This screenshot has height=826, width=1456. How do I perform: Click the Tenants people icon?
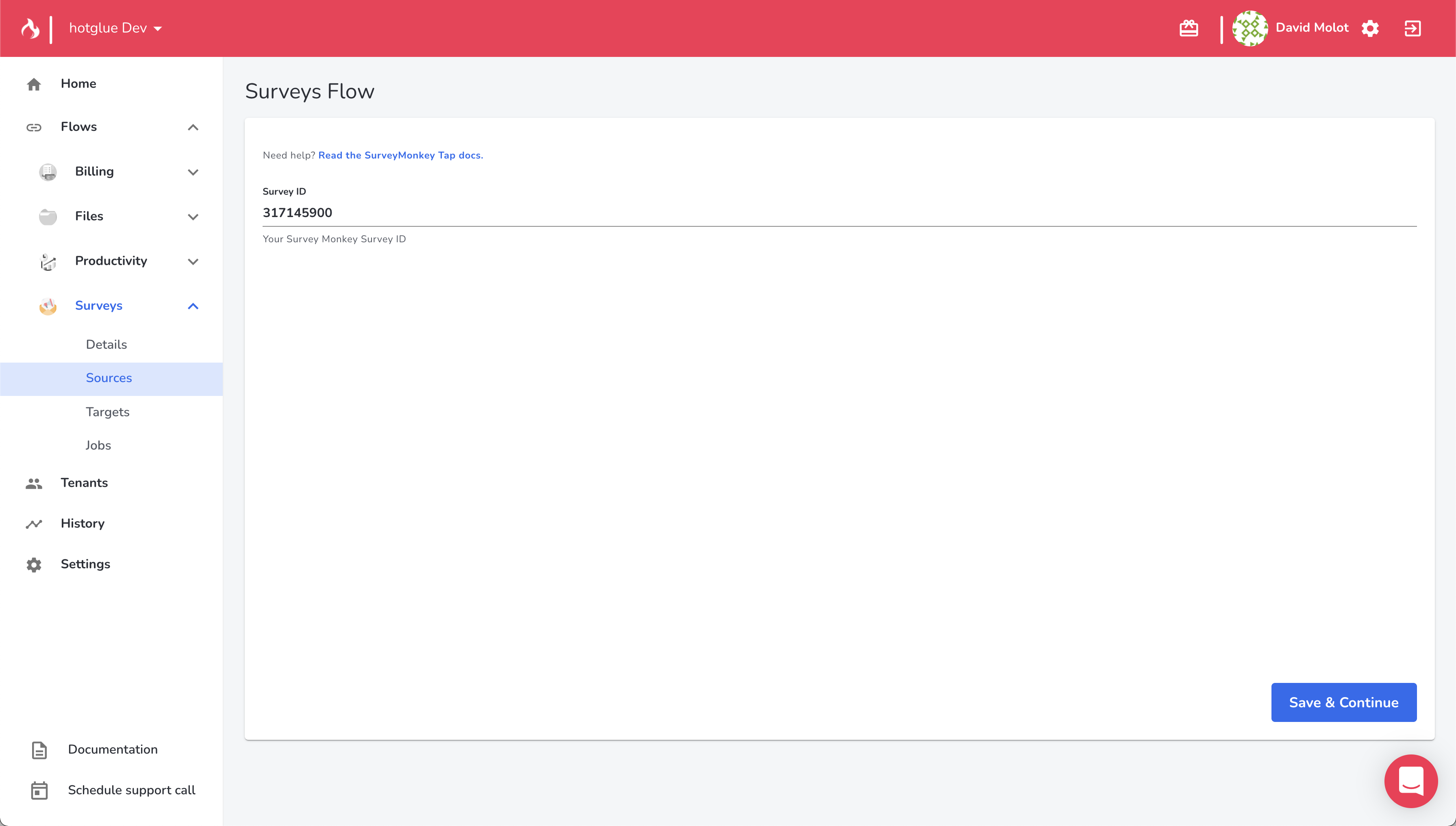coord(34,483)
